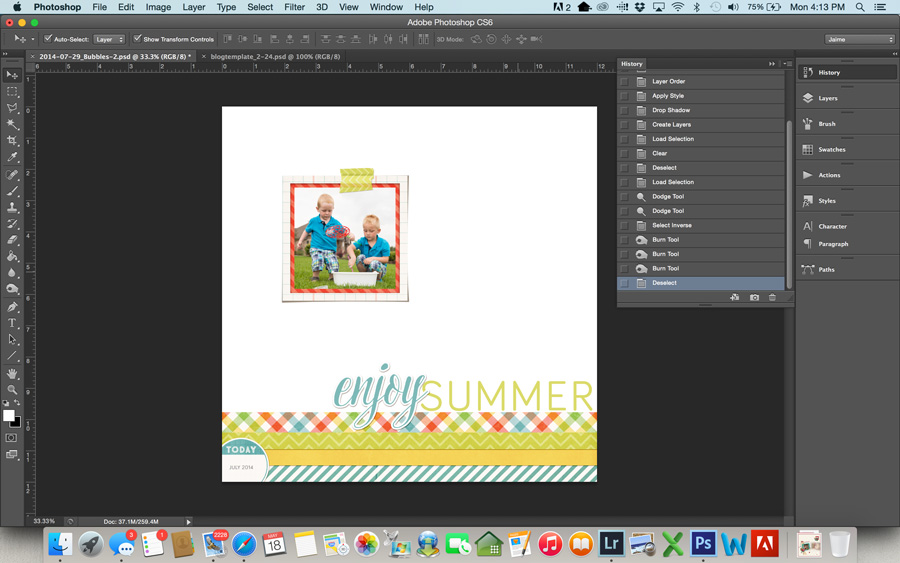Open the Jaime workspace dropdown
This screenshot has width=900, height=563.
(859, 39)
